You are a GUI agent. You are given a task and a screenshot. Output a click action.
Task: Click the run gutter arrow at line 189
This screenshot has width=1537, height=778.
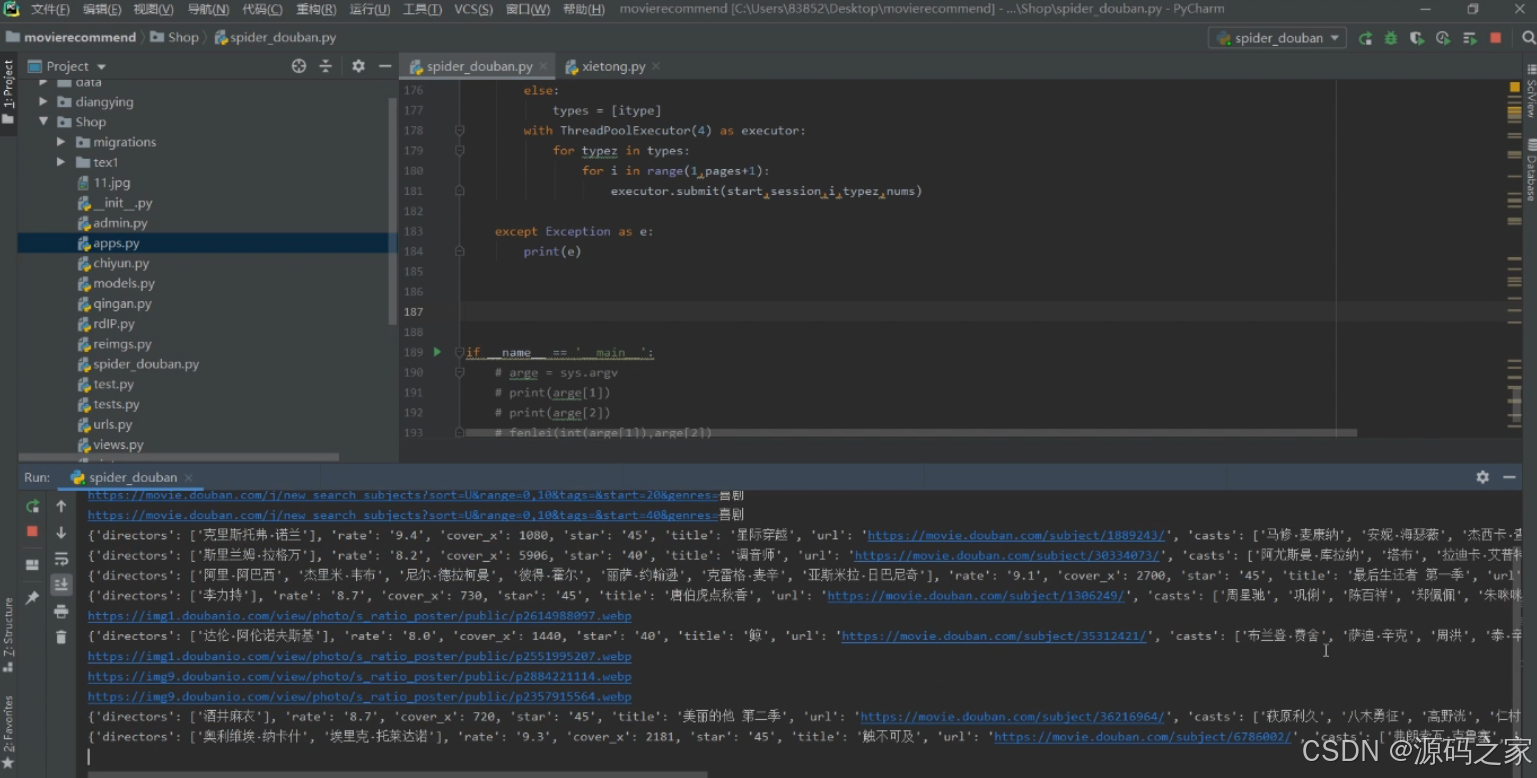[437, 352]
